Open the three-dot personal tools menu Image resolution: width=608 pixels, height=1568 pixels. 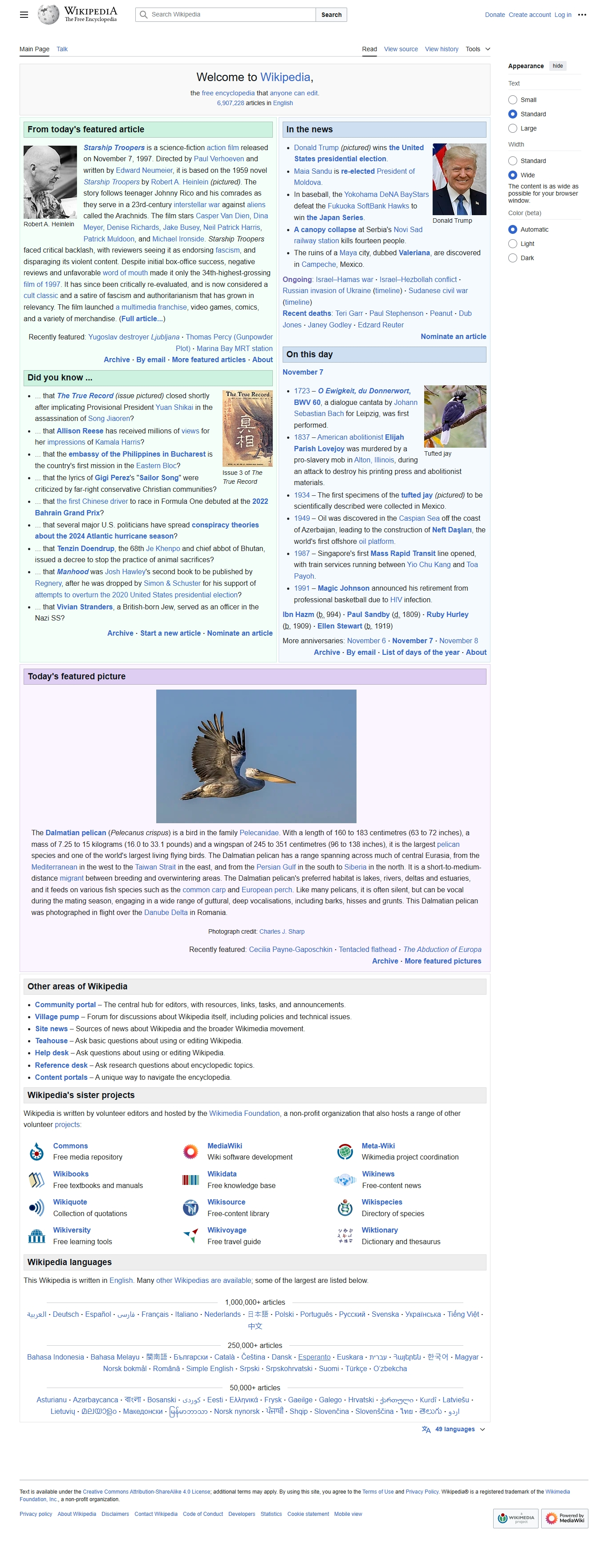coord(582,15)
